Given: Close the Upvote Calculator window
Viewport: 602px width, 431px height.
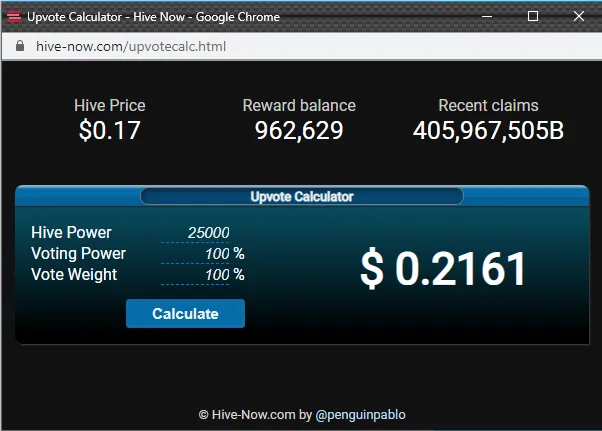Looking at the screenshot, I should [579, 16].
